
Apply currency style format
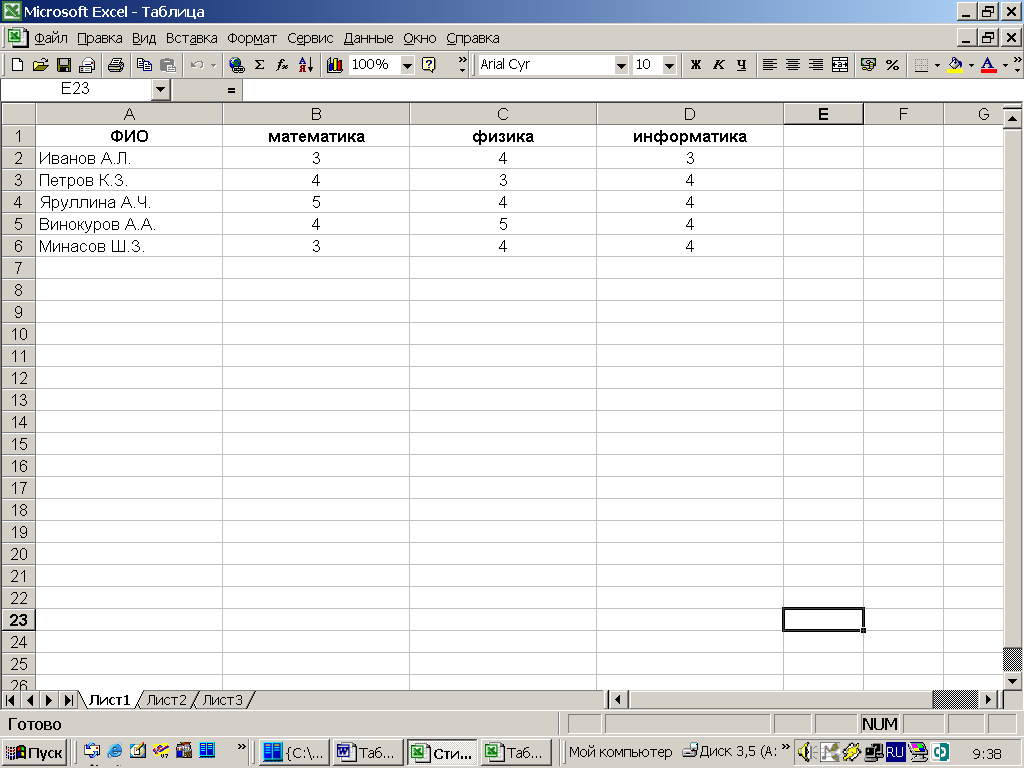click(x=869, y=65)
